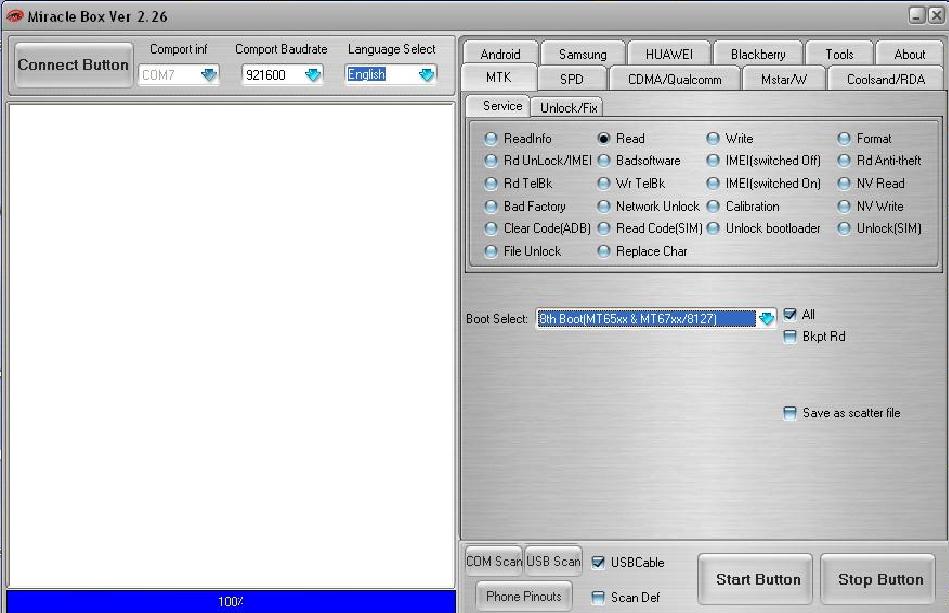Open the Comport Baudrate dropdown arrow
The width and height of the screenshot is (949, 613).
coord(313,75)
